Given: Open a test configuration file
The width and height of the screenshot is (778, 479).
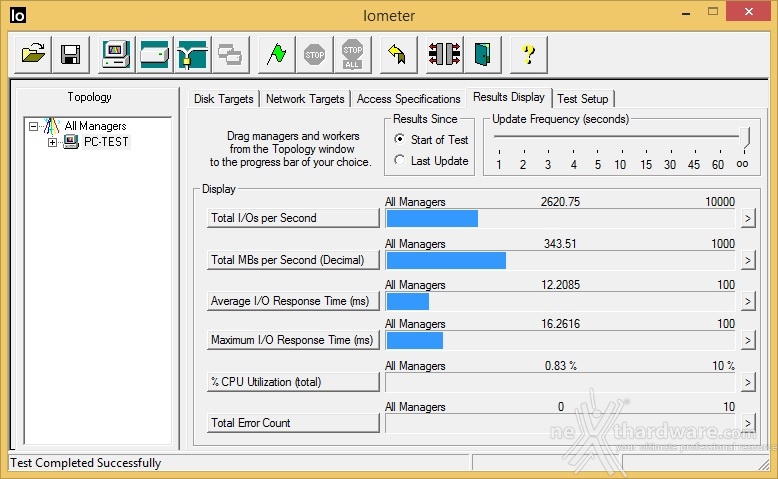Looking at the screenshot, I should pos(33,54).
